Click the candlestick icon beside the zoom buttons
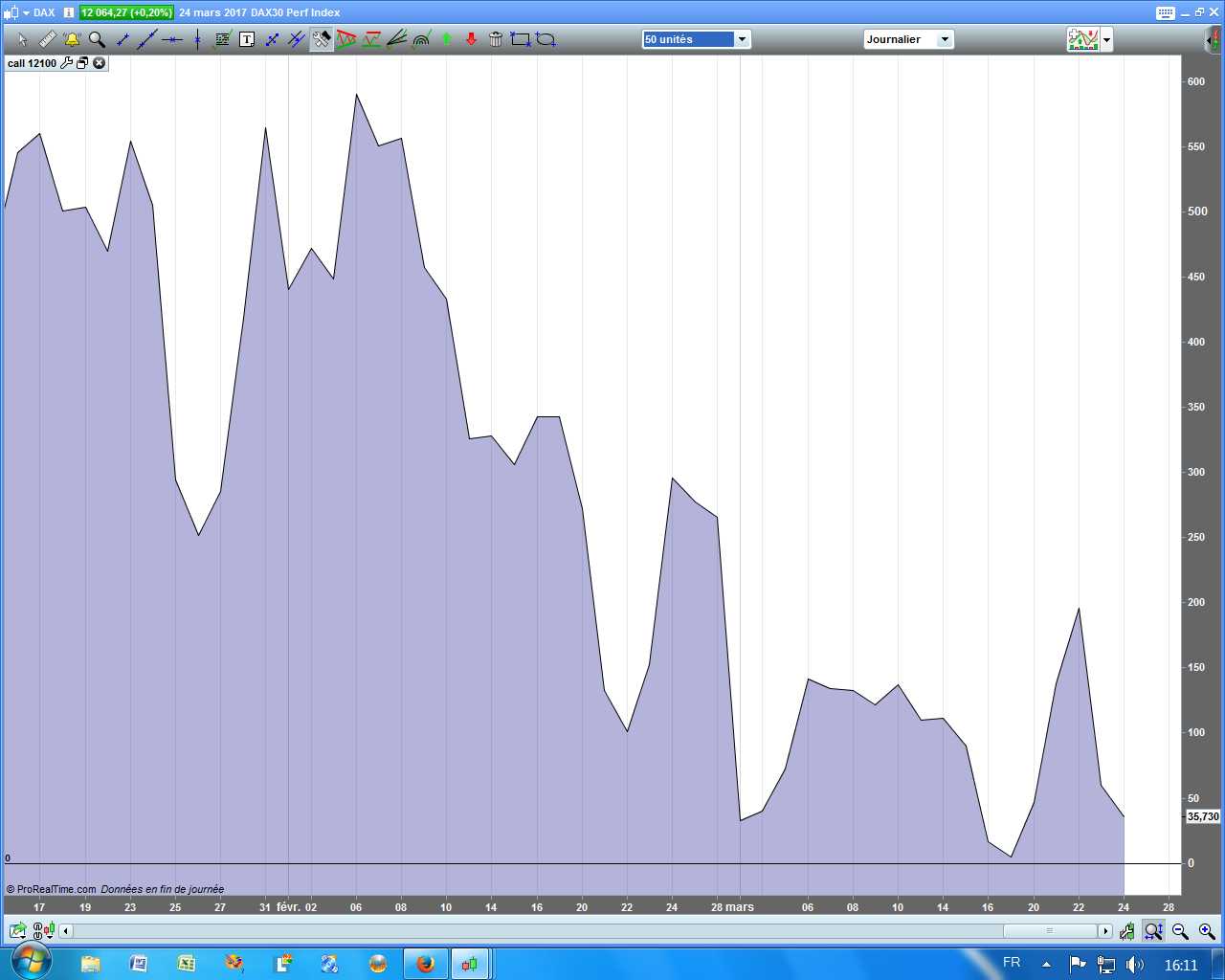The image size is (1225, 980). [x=1127, y=930]
